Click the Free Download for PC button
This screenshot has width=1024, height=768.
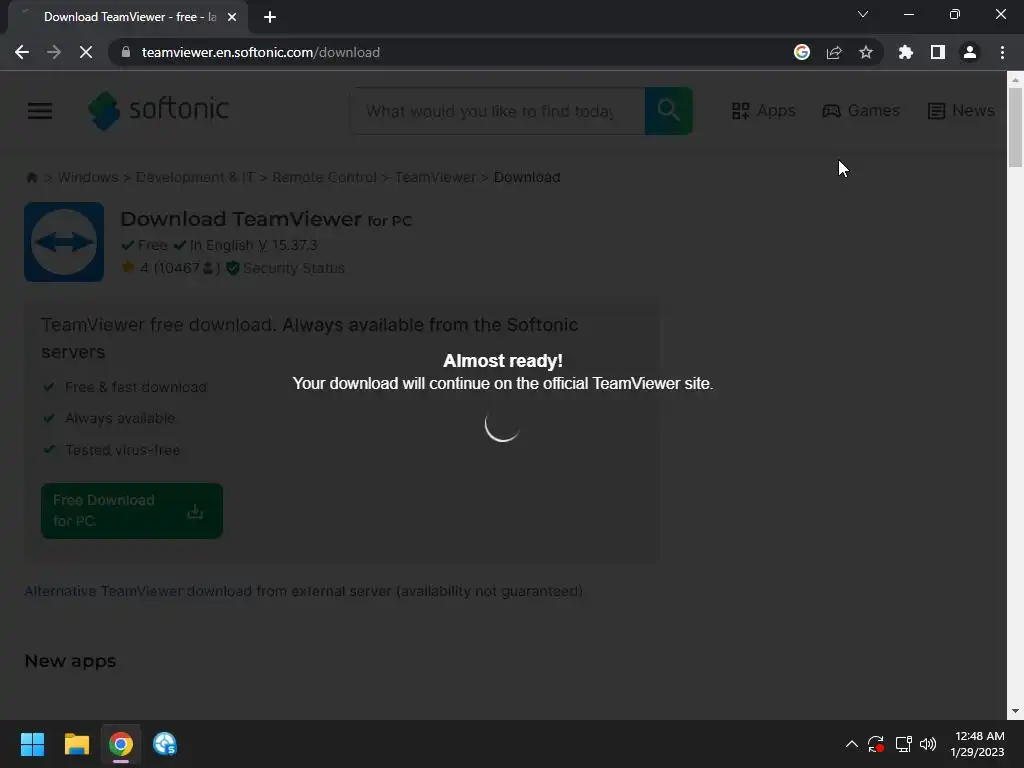[x=132, y=511]
